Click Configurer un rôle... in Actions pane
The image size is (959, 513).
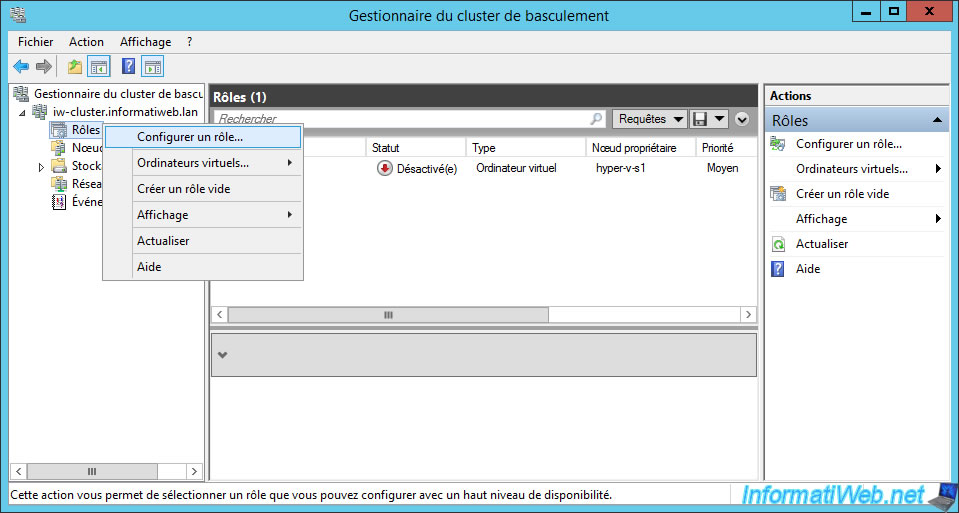tap(848, 144)
